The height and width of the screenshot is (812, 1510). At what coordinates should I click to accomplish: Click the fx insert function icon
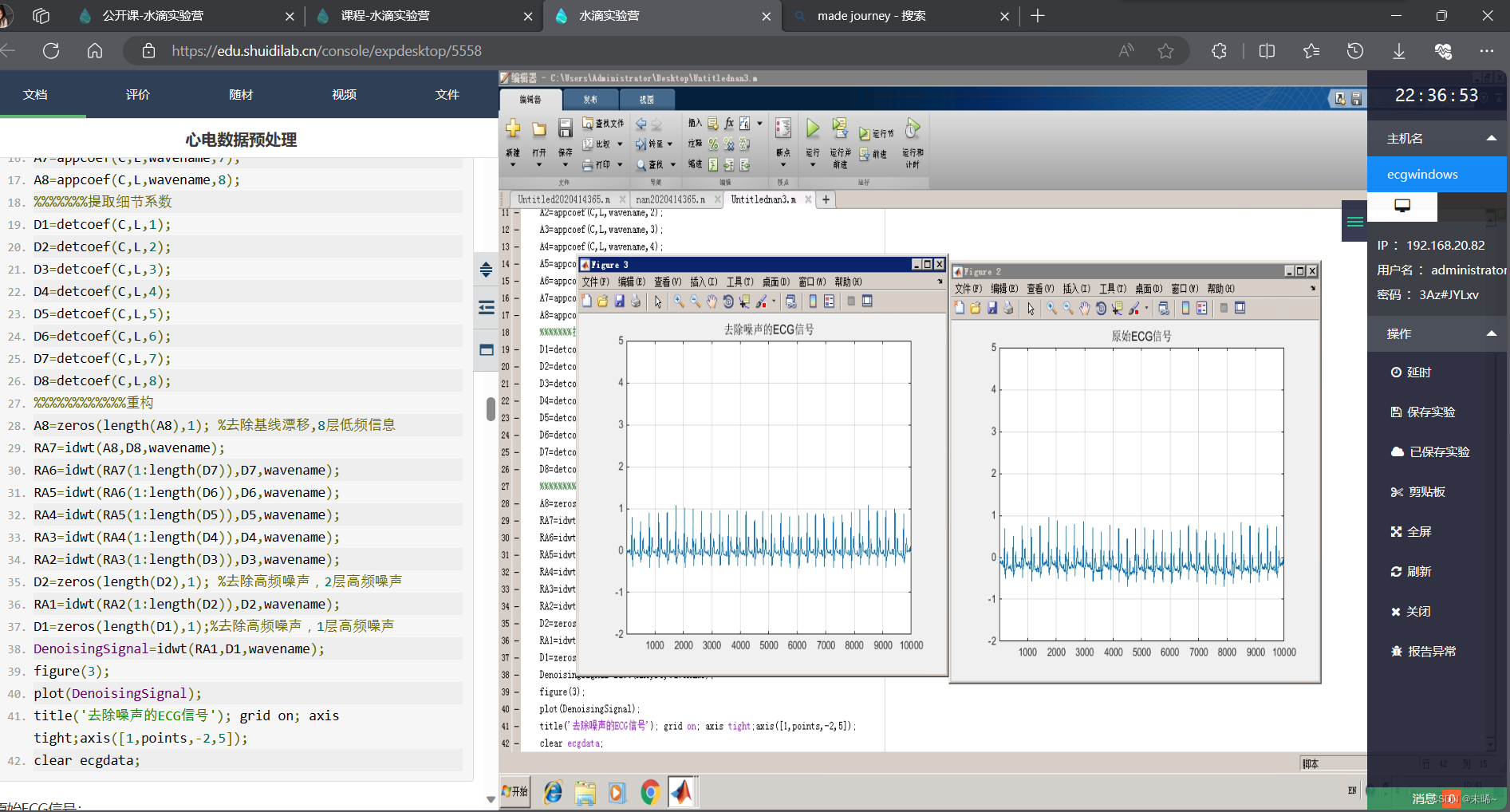729,123
